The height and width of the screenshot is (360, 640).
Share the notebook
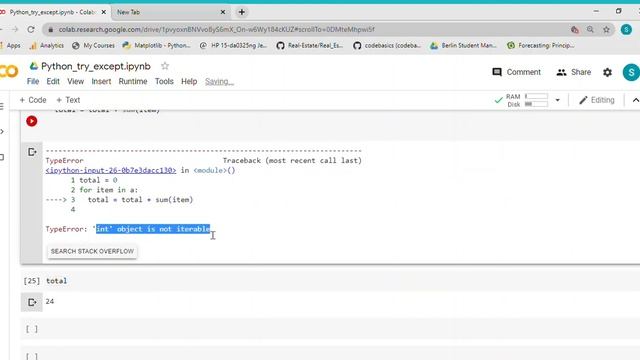click(573, 72)
